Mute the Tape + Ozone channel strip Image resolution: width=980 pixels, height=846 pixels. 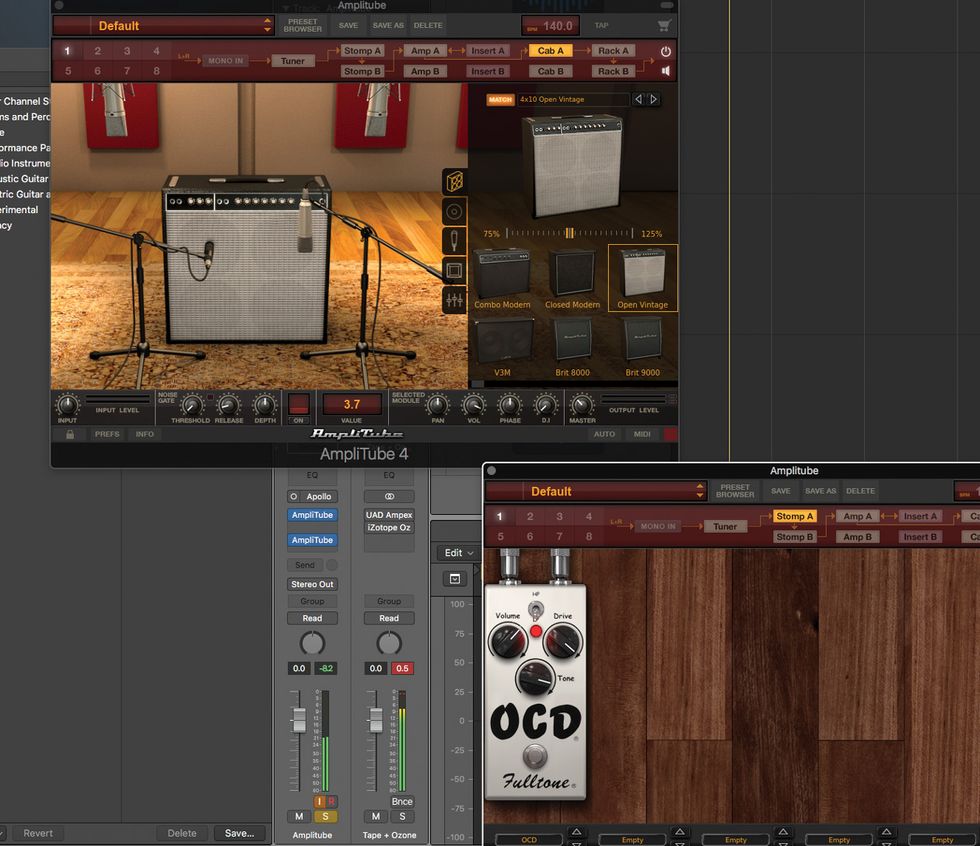(x=376, y=816)
